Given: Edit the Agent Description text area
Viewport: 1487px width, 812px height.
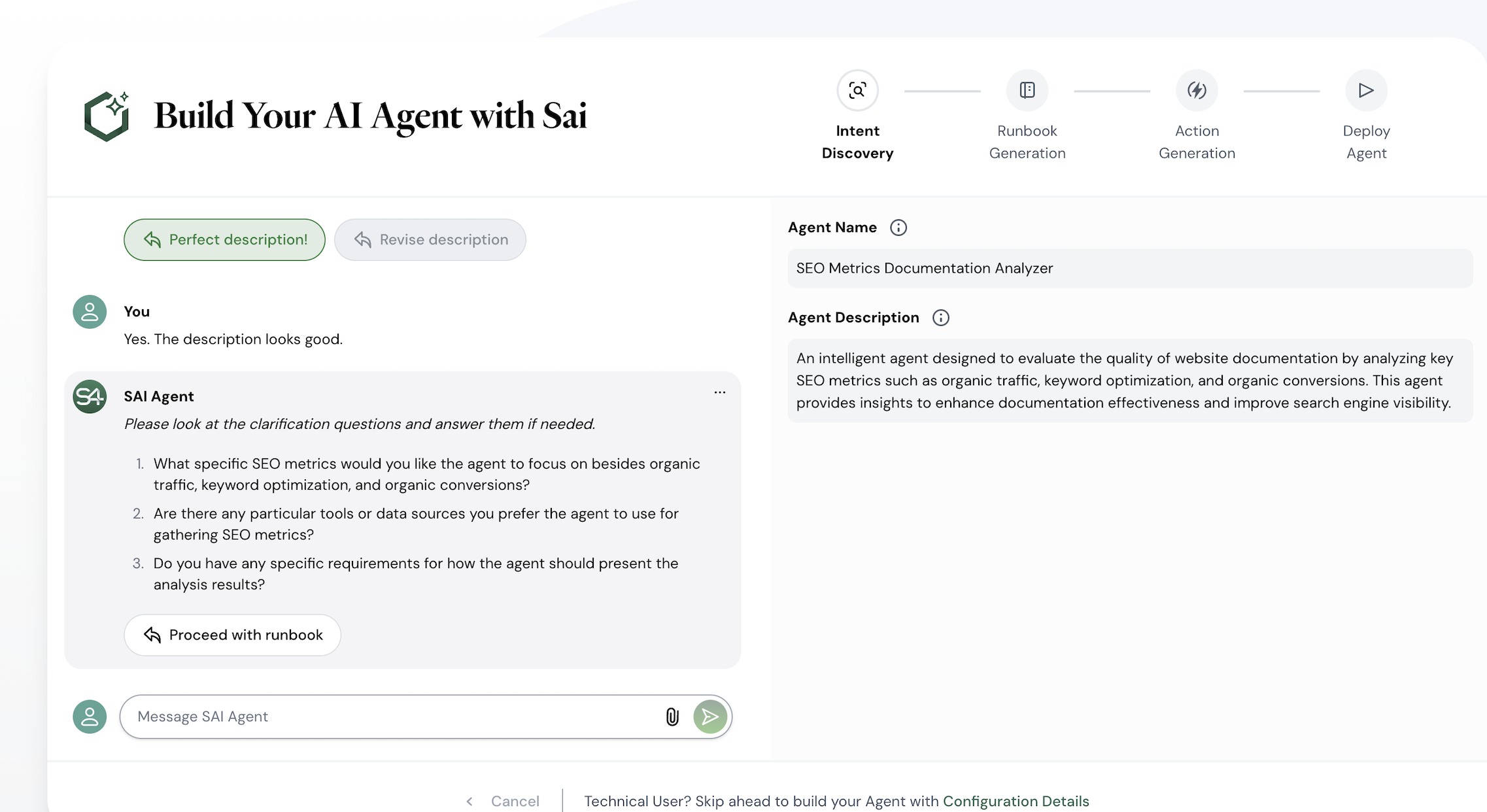Looking at the screenshot, I should [x=1130, y=381].
